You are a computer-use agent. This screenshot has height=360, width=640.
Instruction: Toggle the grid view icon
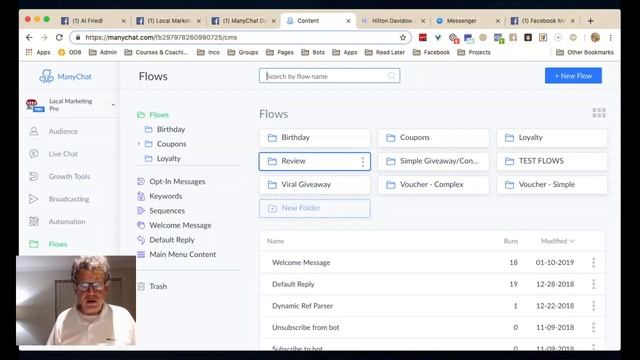599,113
